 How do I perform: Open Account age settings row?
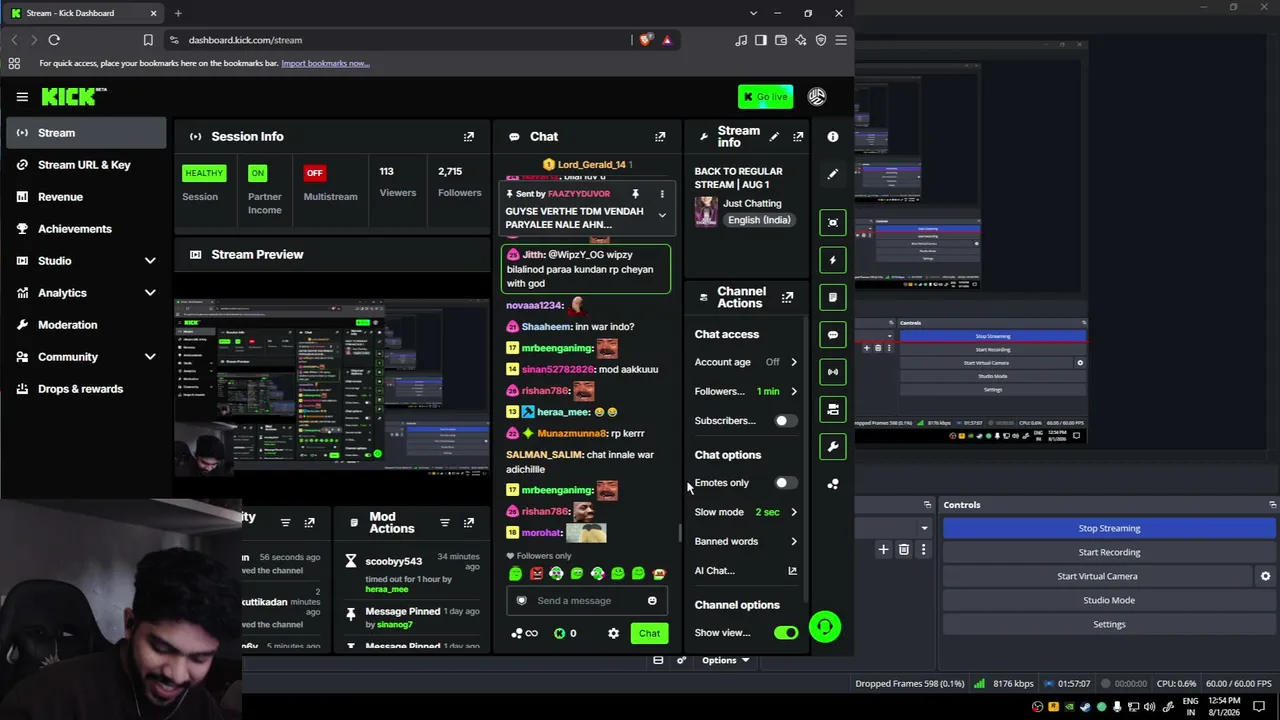point(746,362)
